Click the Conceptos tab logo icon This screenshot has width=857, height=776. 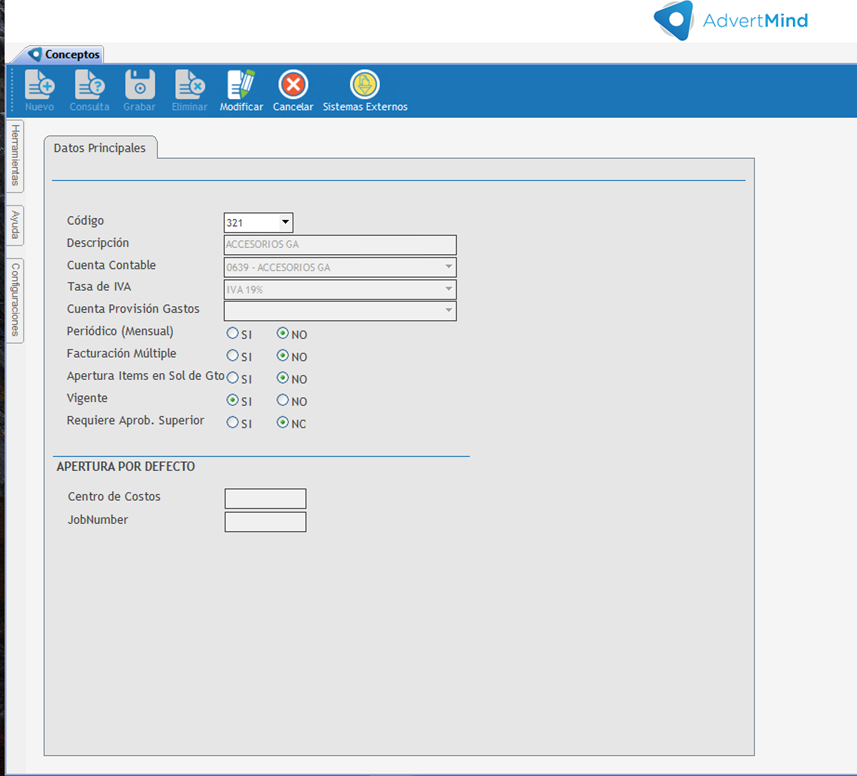click(x=36, y=54)
